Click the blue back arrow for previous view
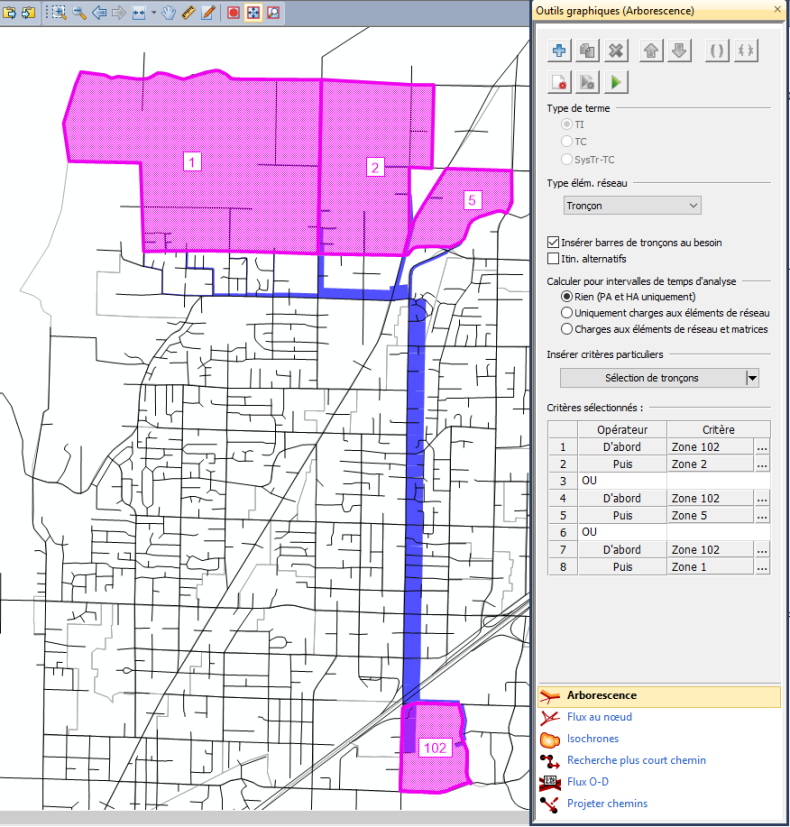790x827 pixels. coord(99,13)
